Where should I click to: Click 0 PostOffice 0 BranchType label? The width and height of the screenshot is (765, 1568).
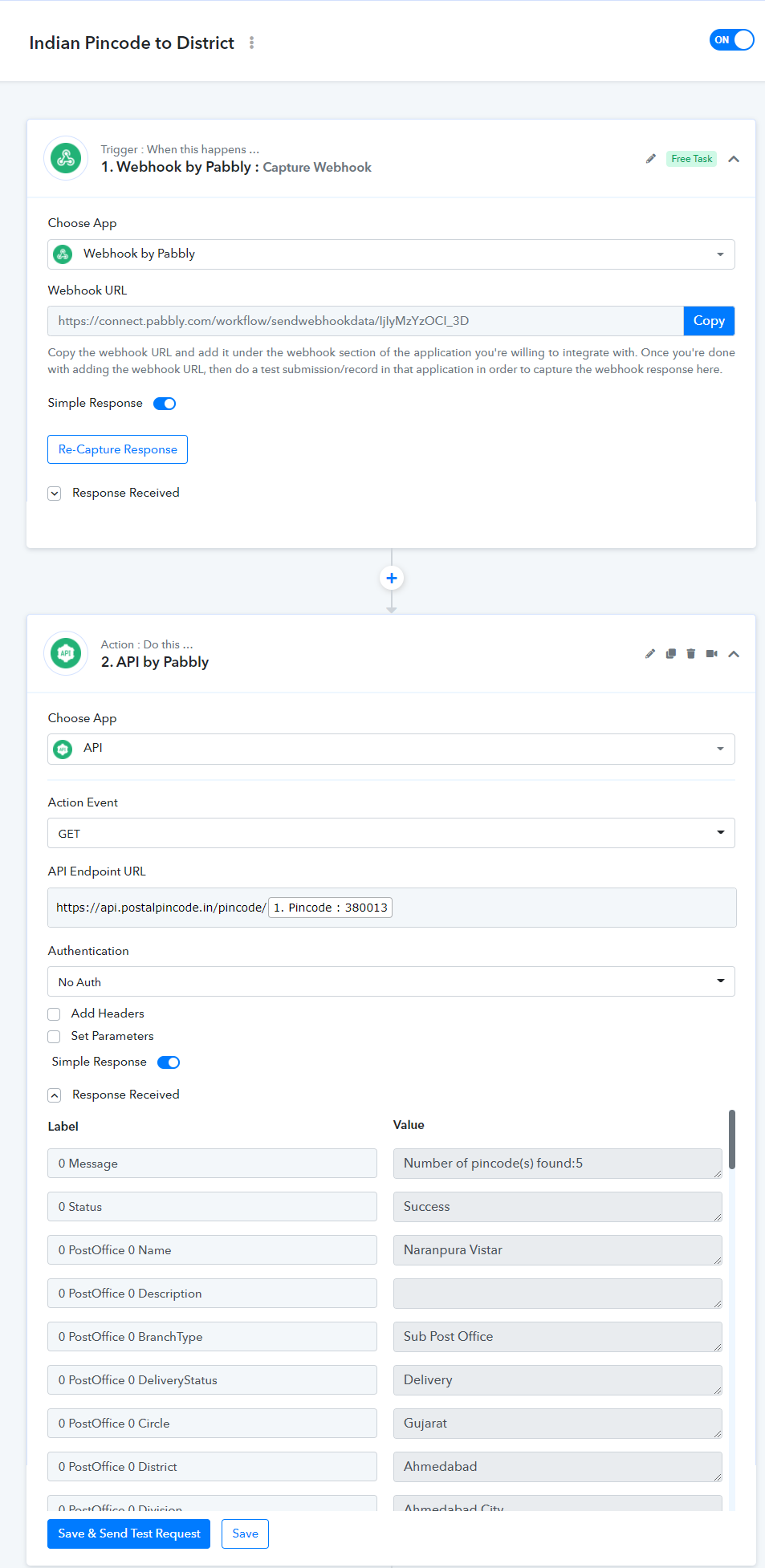click(212, 1337)
